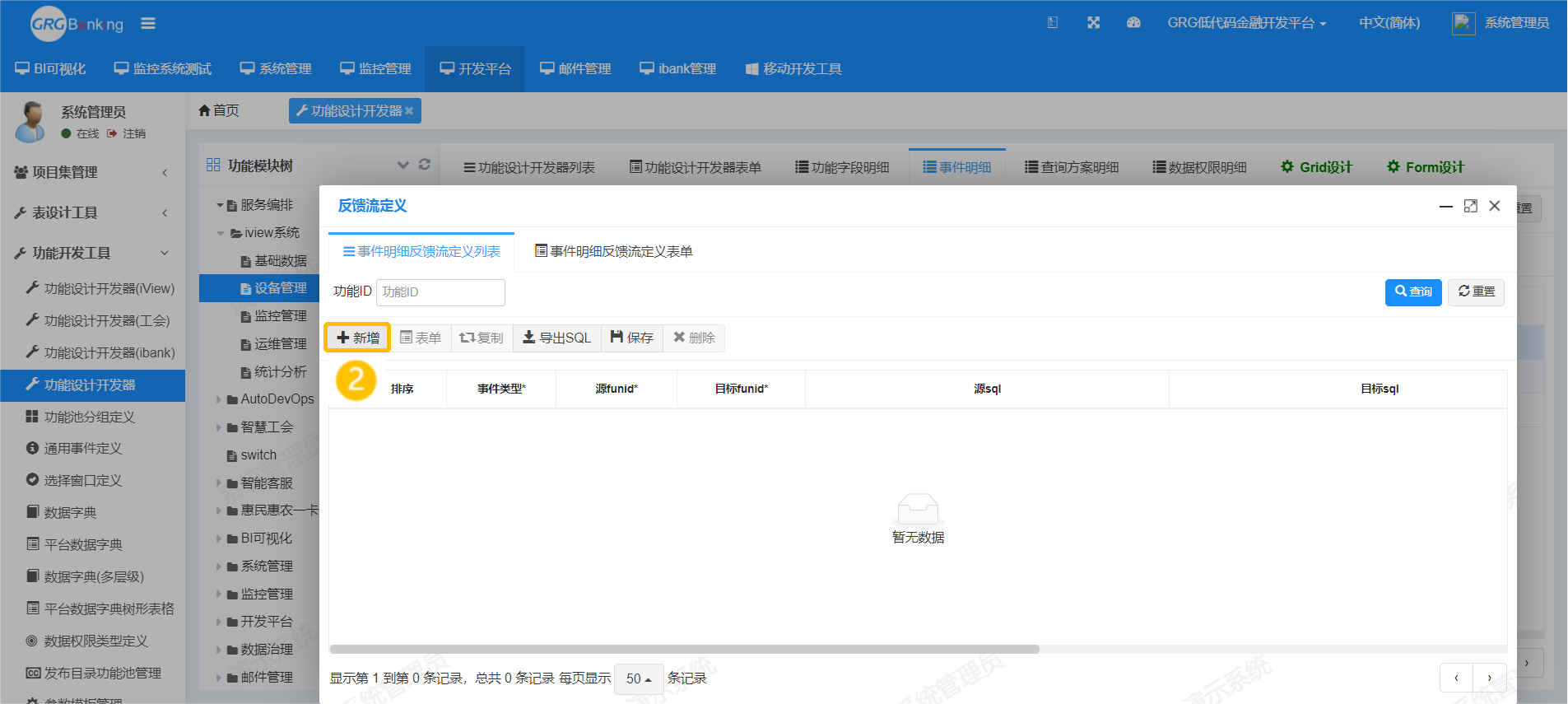This screenshot has height=704, width=1568.
Task: Expand the 表设计工具 sidebar group
Action: tap(92, 212)
